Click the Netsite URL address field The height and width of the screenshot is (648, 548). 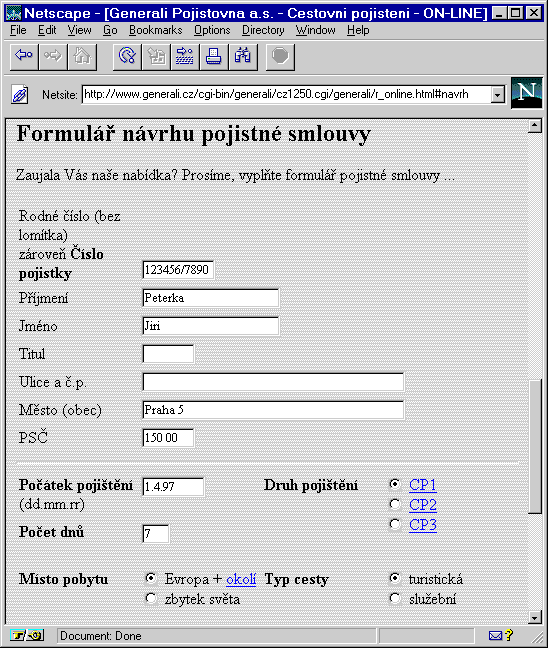pos(287,95)
